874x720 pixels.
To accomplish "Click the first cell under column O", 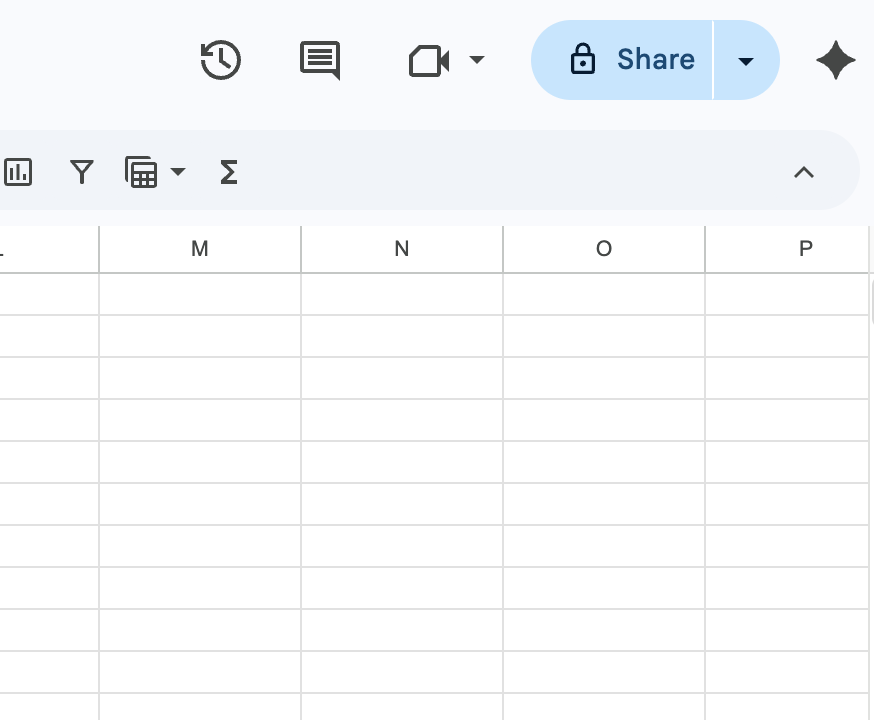I will [x=604, y=294].
